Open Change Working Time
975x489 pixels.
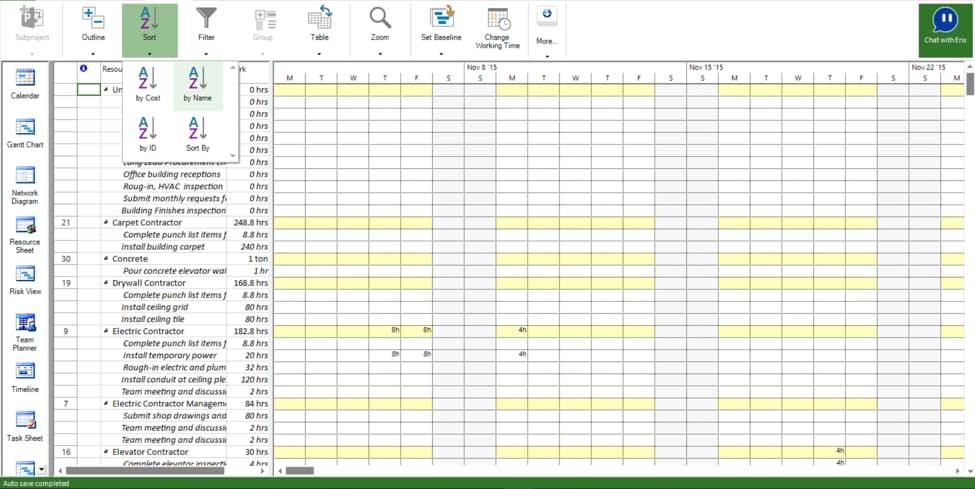[x=497, y=26]
